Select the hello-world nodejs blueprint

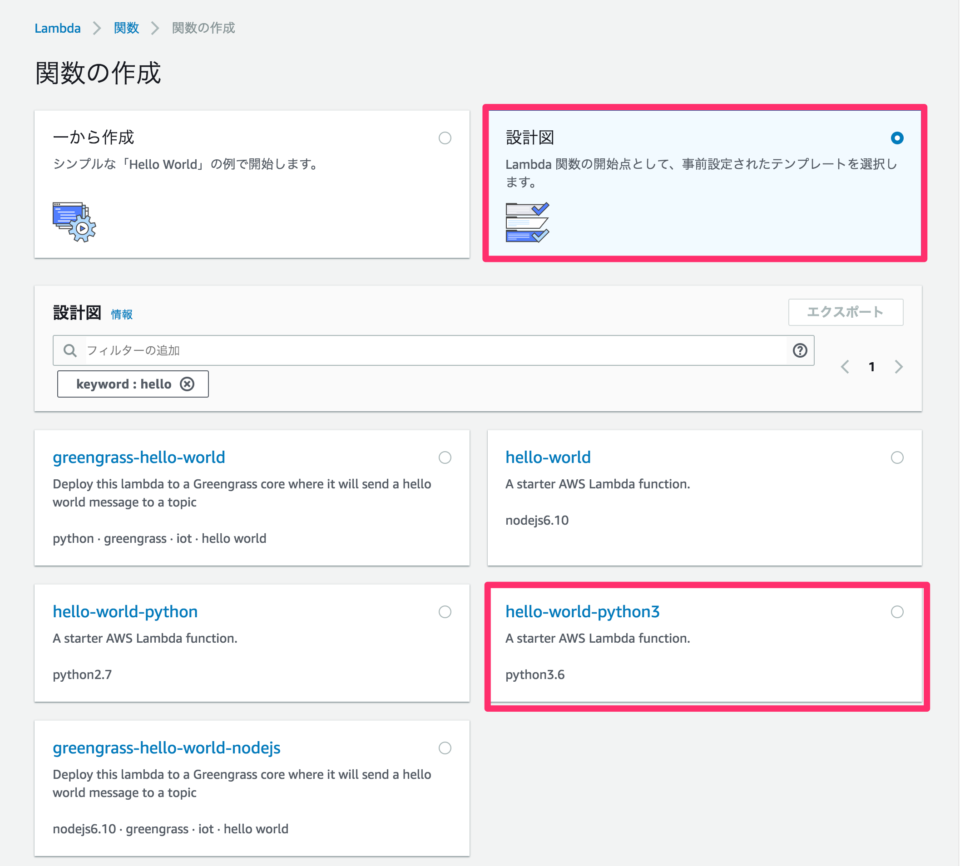click(x=897, y=457)
